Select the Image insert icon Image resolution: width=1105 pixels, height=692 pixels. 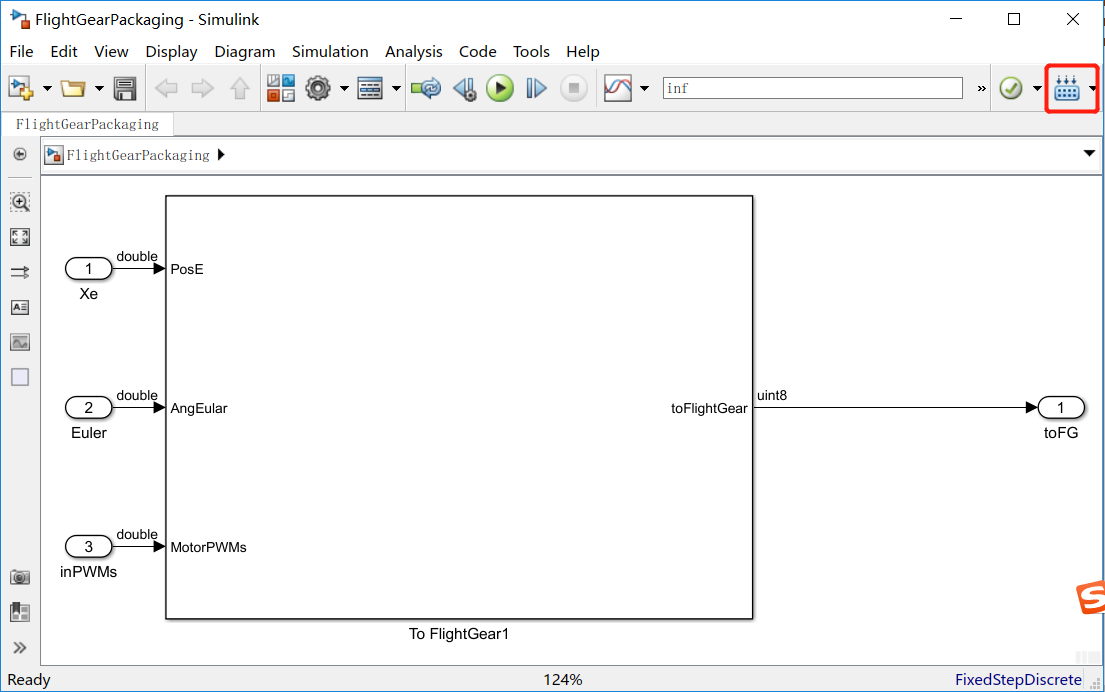click(x=20, y=342)
